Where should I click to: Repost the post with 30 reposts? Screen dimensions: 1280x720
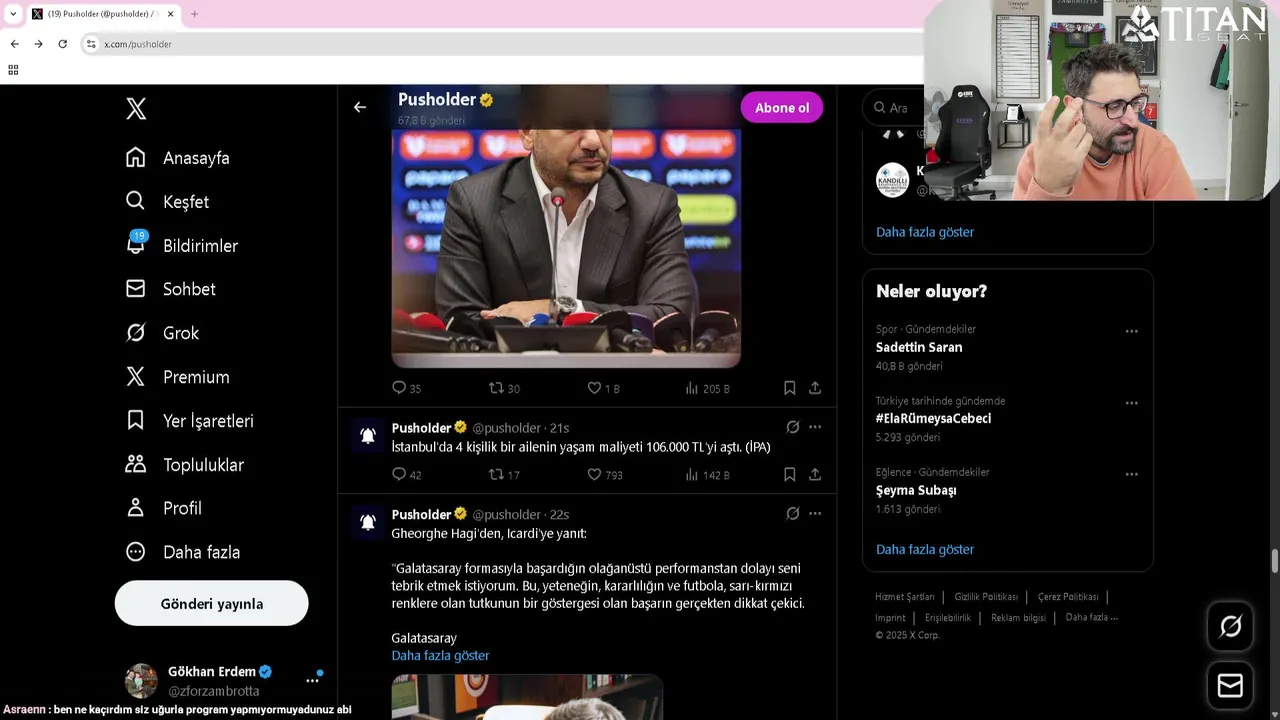point(504,388)
